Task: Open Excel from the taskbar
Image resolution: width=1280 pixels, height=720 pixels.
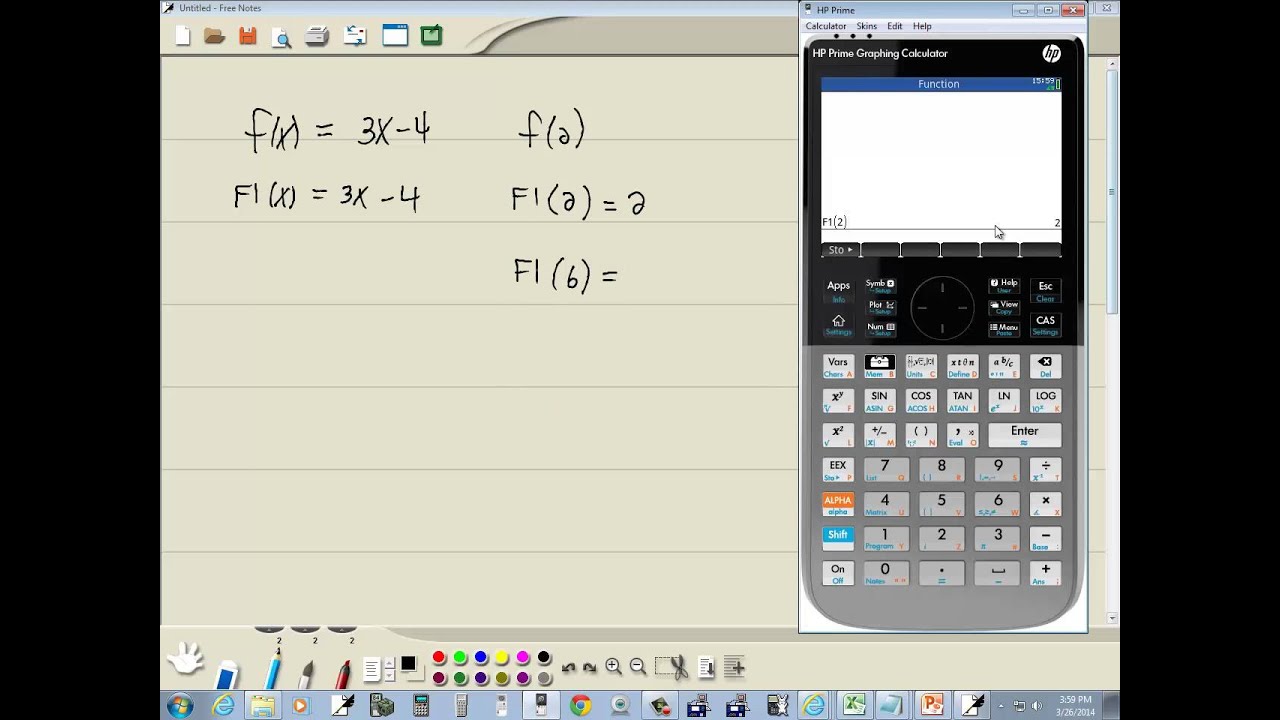Action: 853,706
